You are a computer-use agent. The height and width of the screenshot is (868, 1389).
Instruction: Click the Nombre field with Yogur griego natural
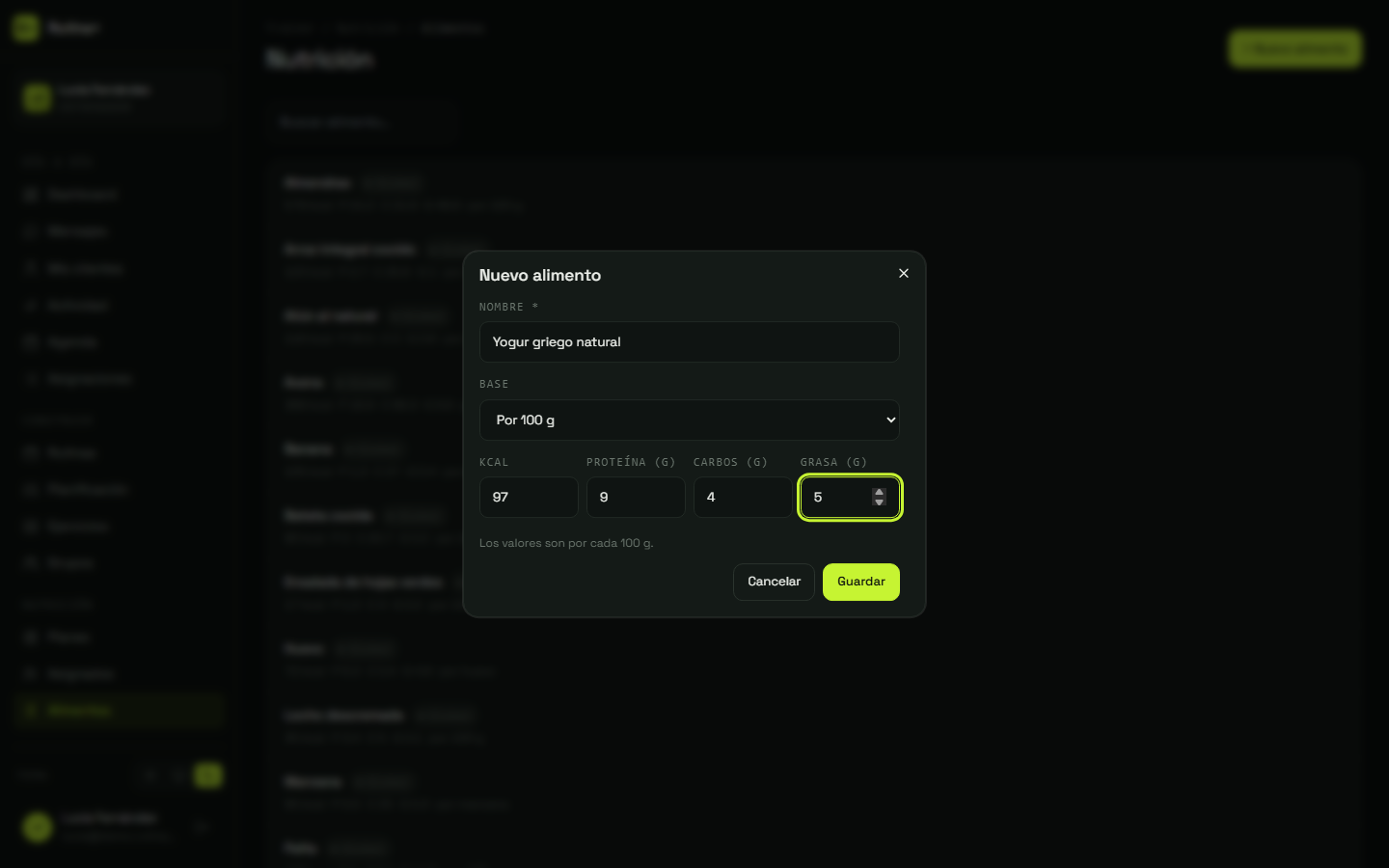[x=690, y=342]
